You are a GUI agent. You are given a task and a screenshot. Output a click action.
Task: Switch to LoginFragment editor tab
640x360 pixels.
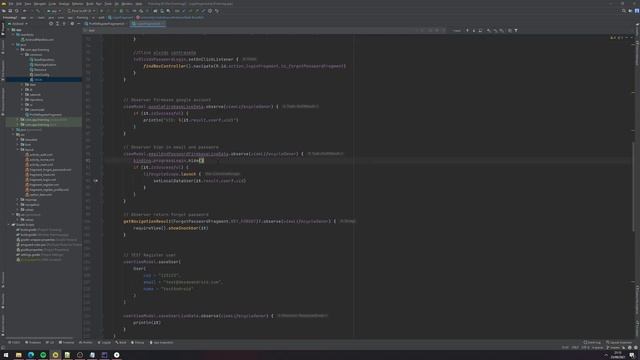[148, 24]
